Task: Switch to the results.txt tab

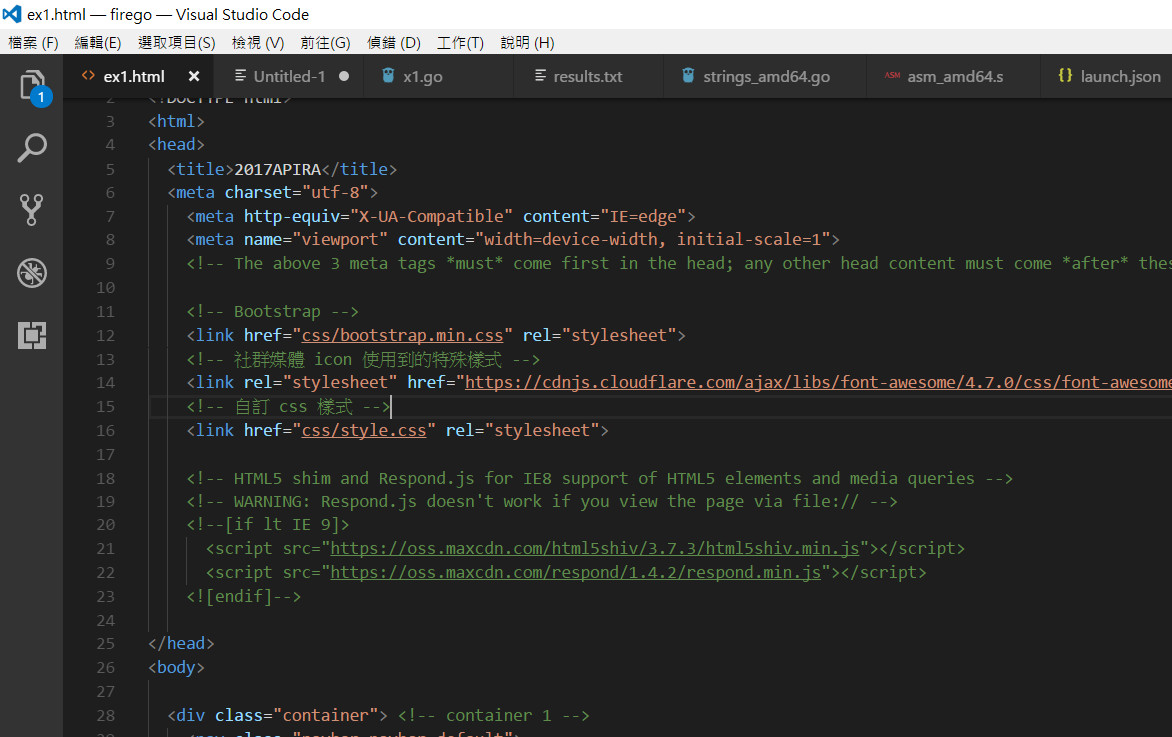Action: 587,76
